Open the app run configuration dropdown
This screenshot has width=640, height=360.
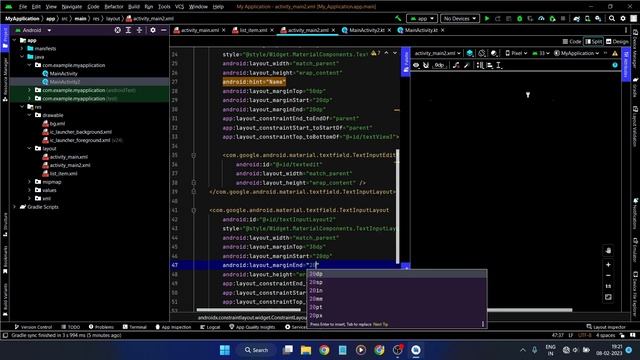pyautogui.click(x=422, y=18)
